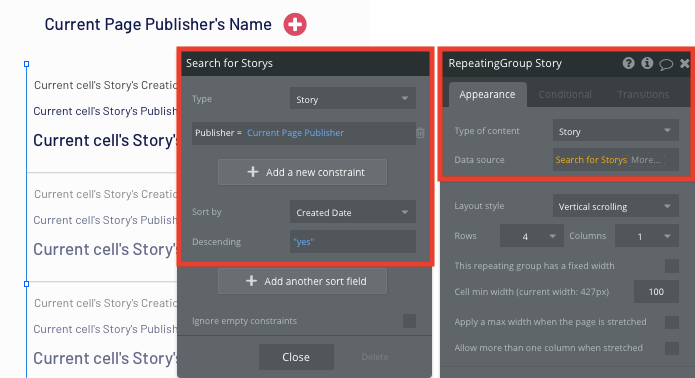Open the Type dropdown set to Story
This screenshot has height=378, width=695.
pos(353,98)
